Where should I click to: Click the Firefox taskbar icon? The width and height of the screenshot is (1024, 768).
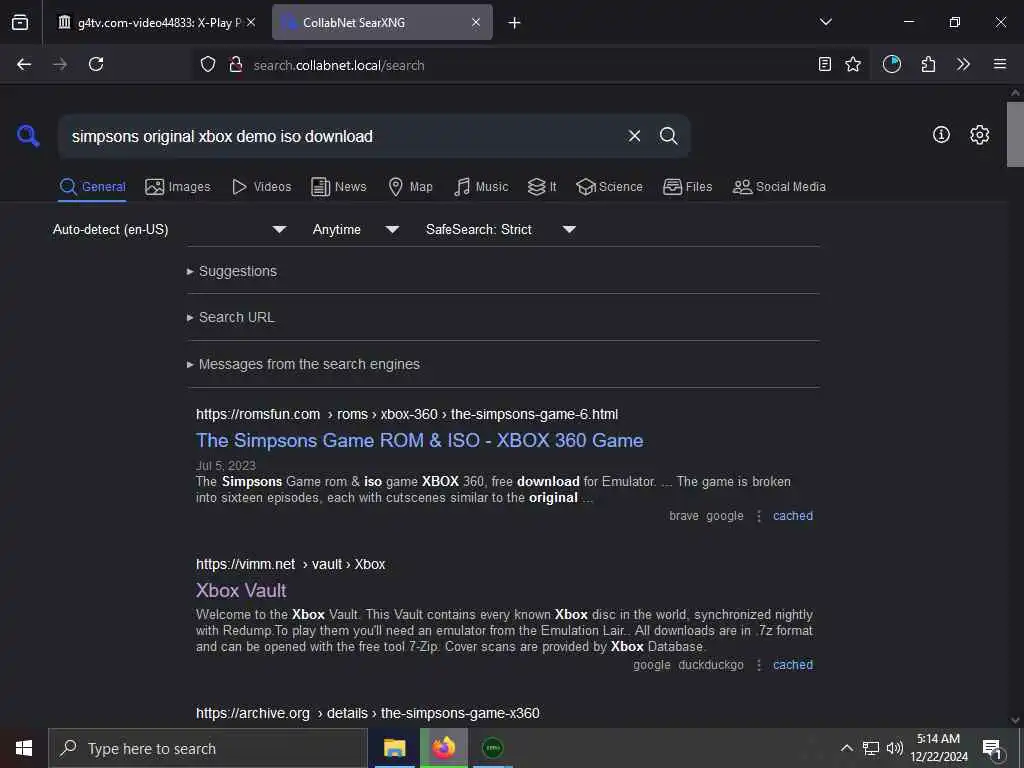click(443, 748)
